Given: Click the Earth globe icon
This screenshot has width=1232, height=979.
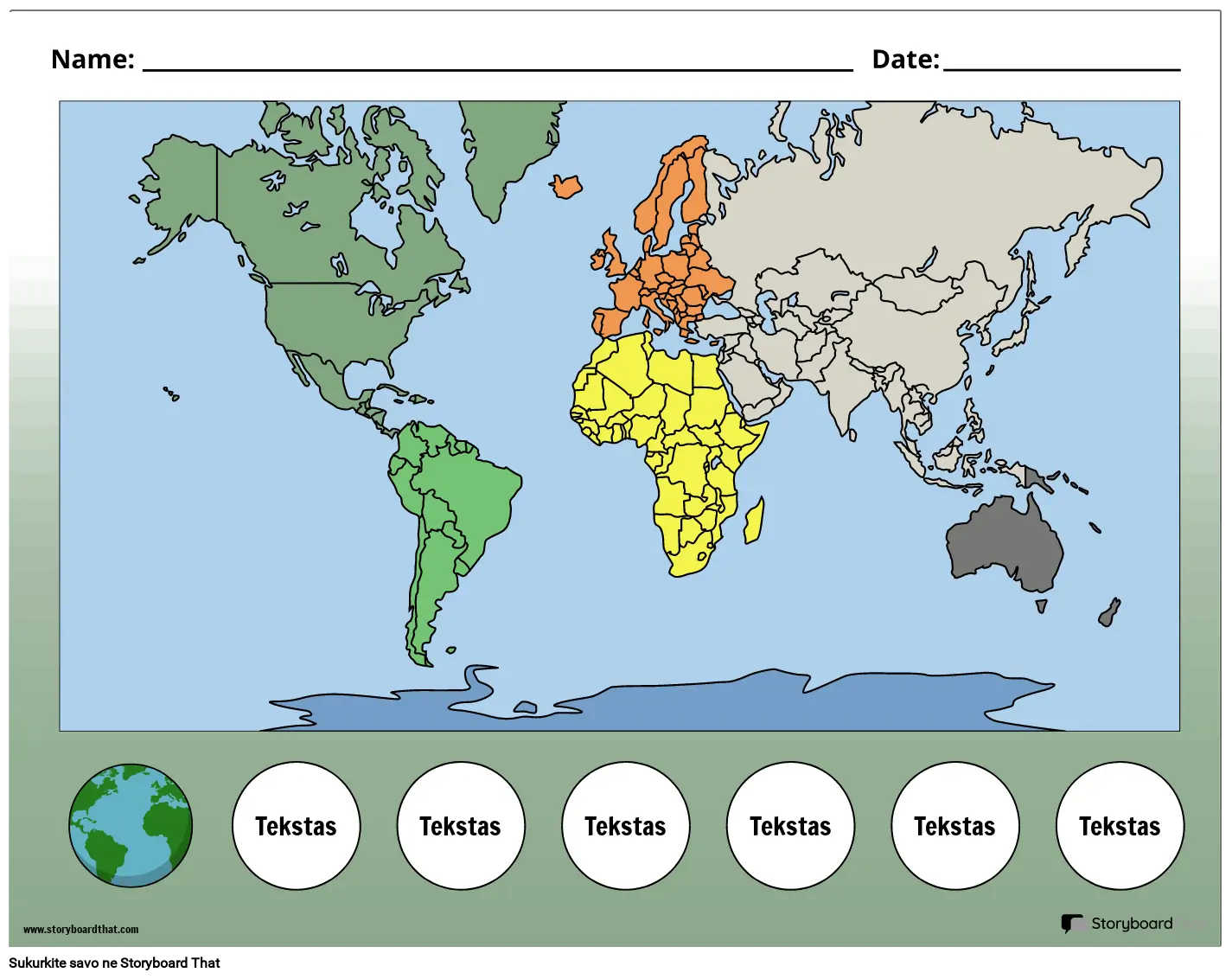Looking at the screenshot, I should click(x=131, y=825).
